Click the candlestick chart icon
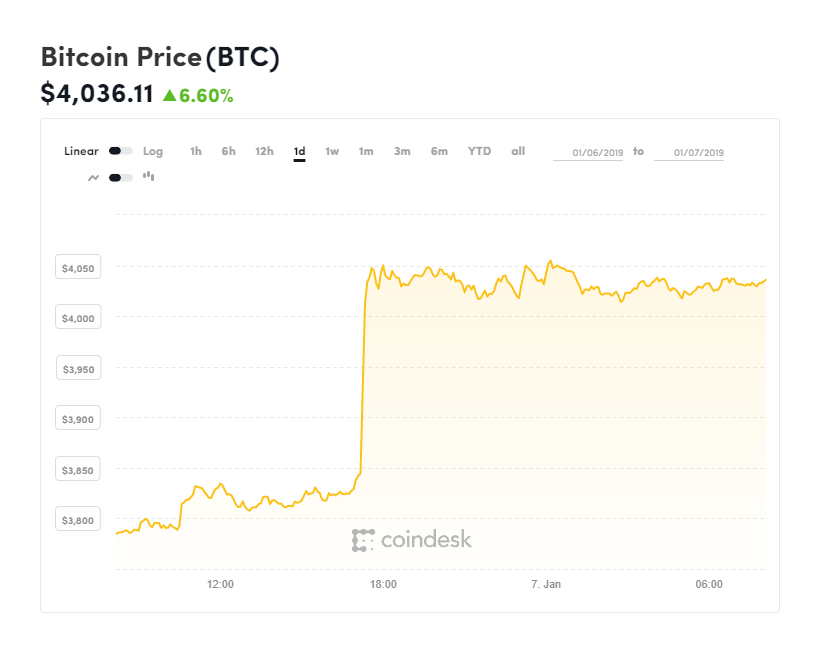The height and width of the screenshot is (653, 820). pyautogui.click(x=149, y=176)
